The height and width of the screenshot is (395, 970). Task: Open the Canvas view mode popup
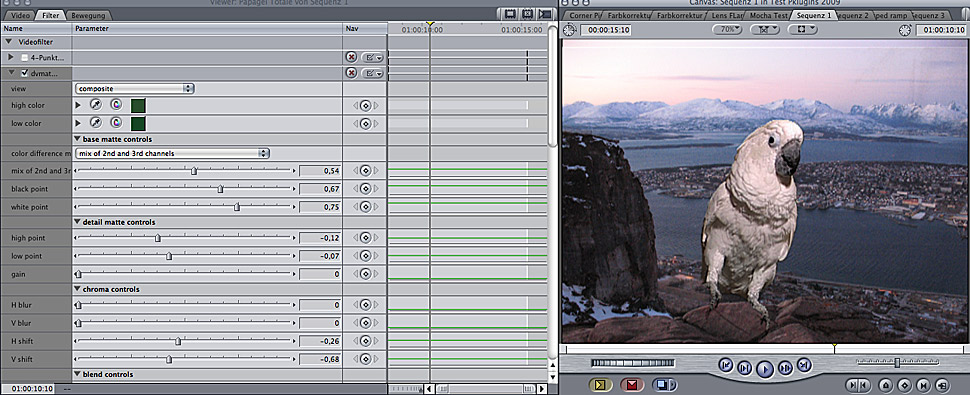click(765, 29)
